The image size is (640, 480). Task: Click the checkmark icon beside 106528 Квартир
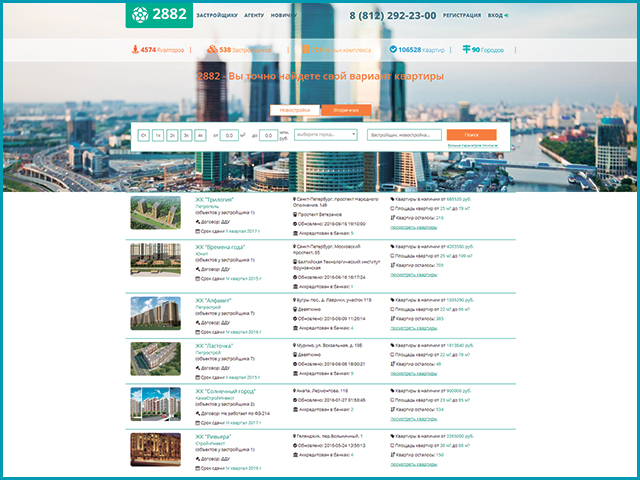tap(393, 49)
